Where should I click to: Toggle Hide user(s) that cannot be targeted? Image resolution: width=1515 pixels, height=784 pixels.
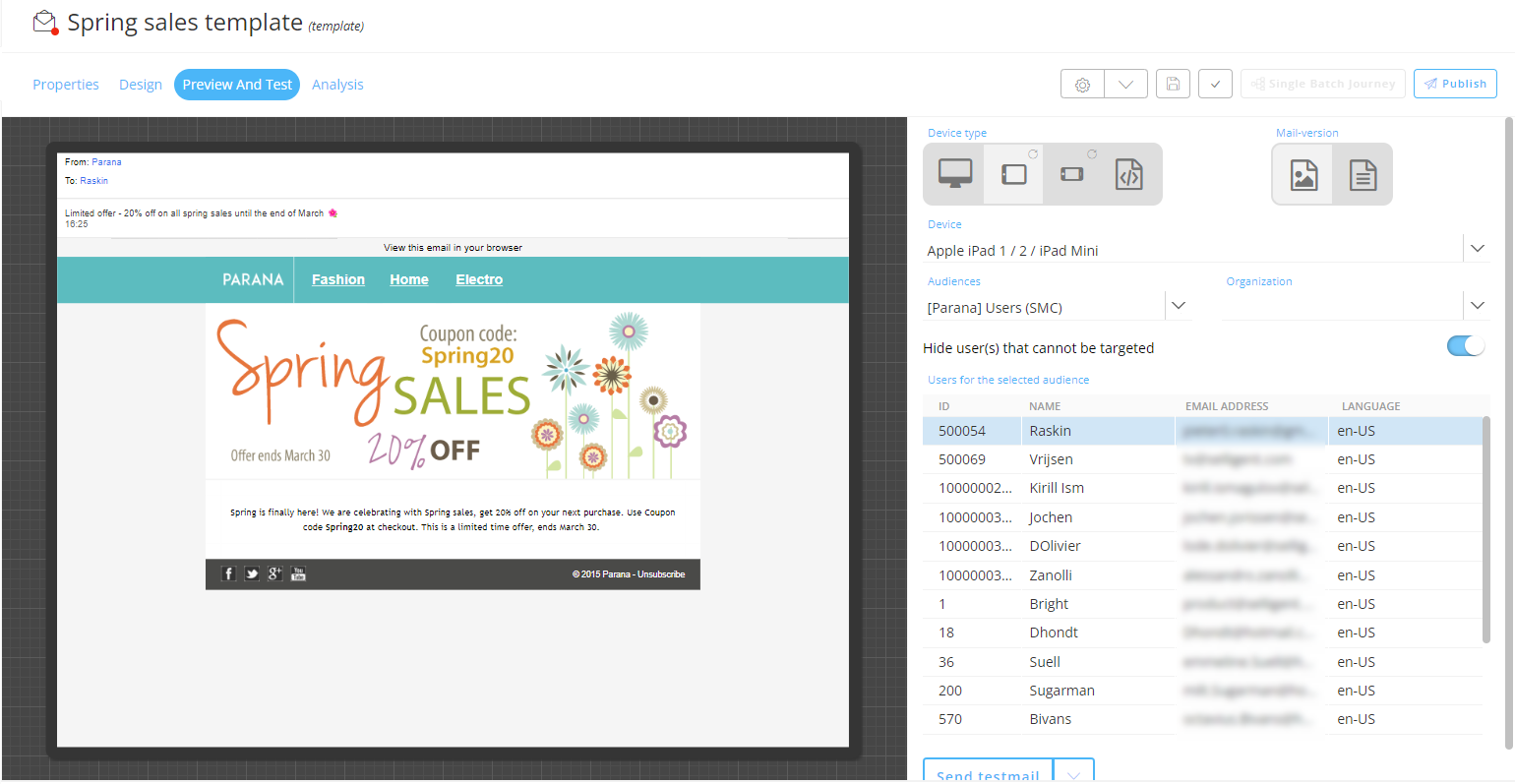[x=1465, y=346]
